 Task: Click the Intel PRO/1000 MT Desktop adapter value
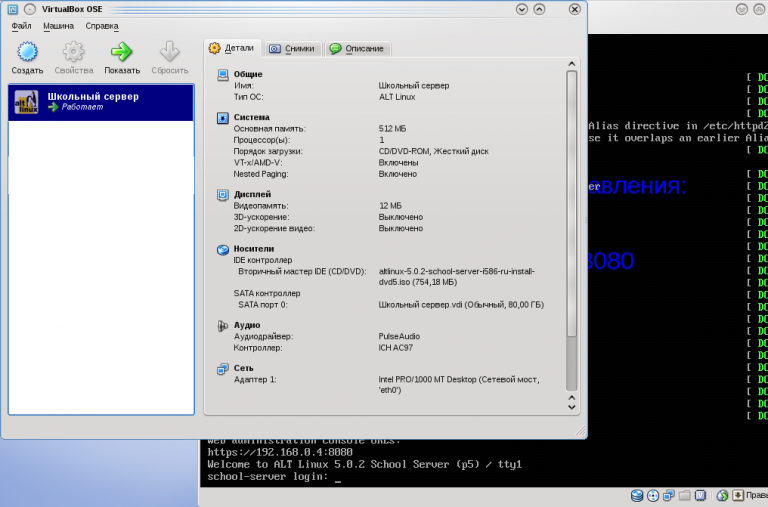458,385
